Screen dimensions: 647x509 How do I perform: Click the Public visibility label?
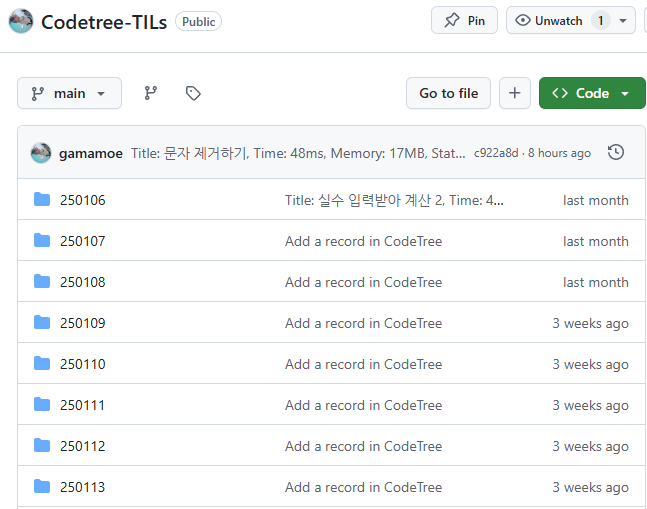point(198,21)
